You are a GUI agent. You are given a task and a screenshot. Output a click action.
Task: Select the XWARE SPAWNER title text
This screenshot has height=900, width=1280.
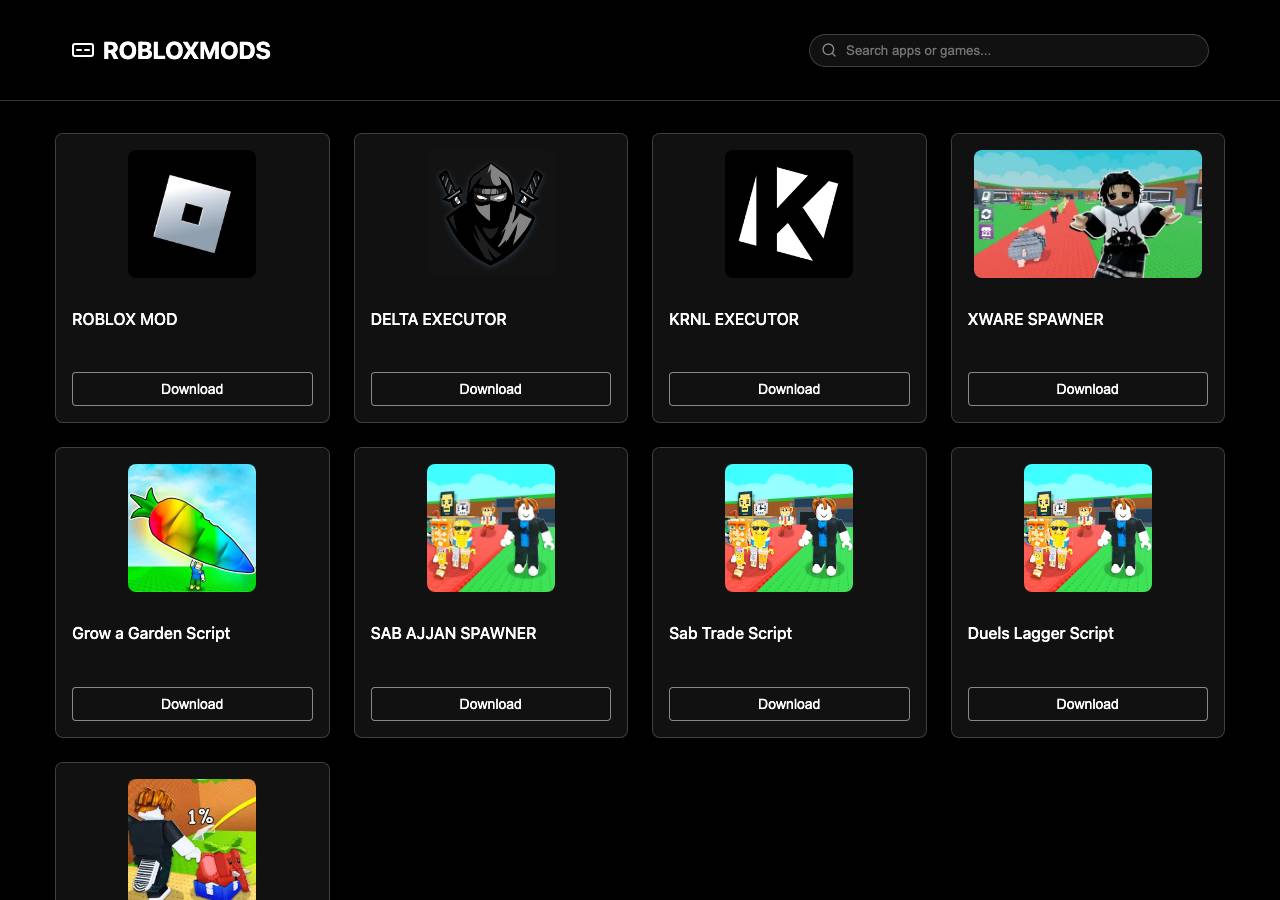tap(1035, 319)
